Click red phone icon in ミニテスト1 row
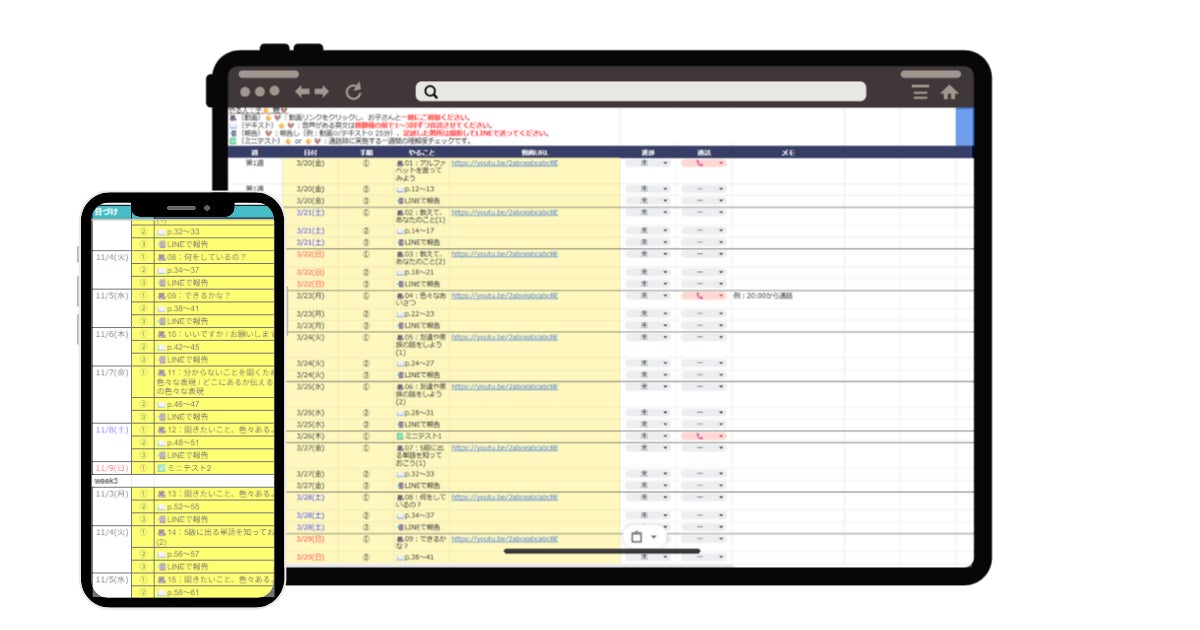The height and width of the screenshot is (630, 1200). pyautogui.click(x=699, y=436)
